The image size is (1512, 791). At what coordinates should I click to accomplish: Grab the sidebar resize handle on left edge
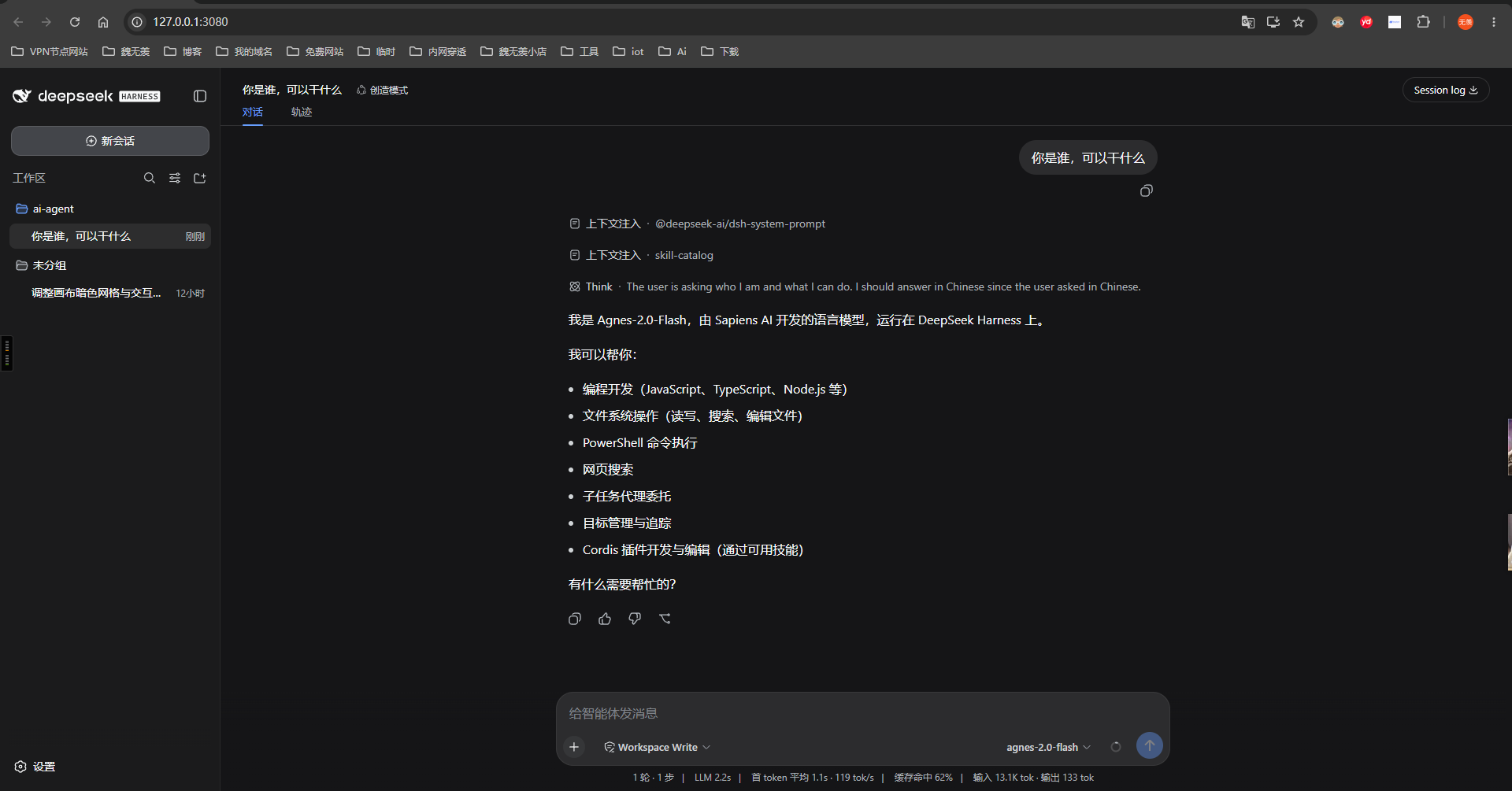coord(6,353)
